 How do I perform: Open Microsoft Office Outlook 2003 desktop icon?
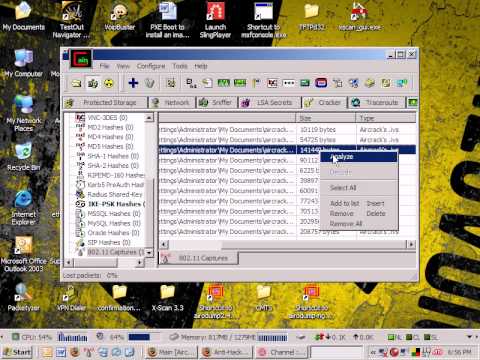pos(23,253)
